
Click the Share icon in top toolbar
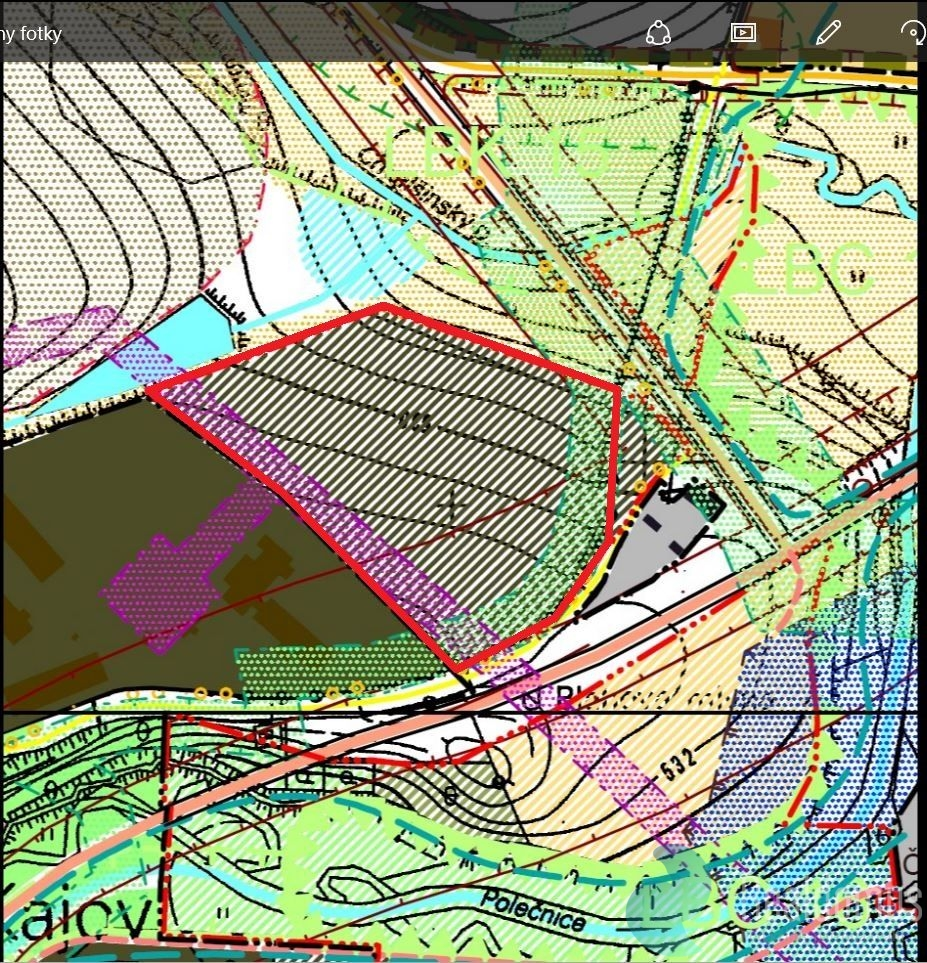(656, 33)
